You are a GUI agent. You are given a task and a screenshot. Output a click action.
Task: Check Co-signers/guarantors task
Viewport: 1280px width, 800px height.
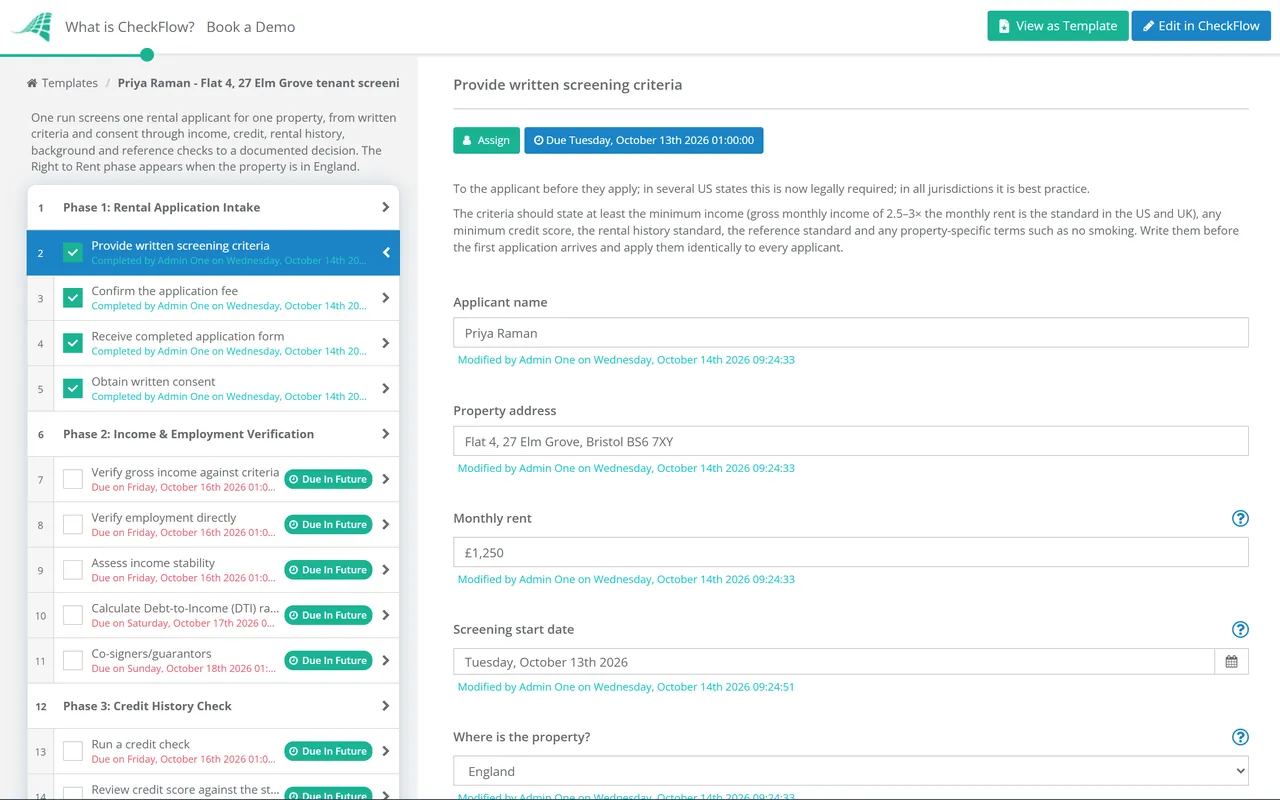(x=73, y=660)
